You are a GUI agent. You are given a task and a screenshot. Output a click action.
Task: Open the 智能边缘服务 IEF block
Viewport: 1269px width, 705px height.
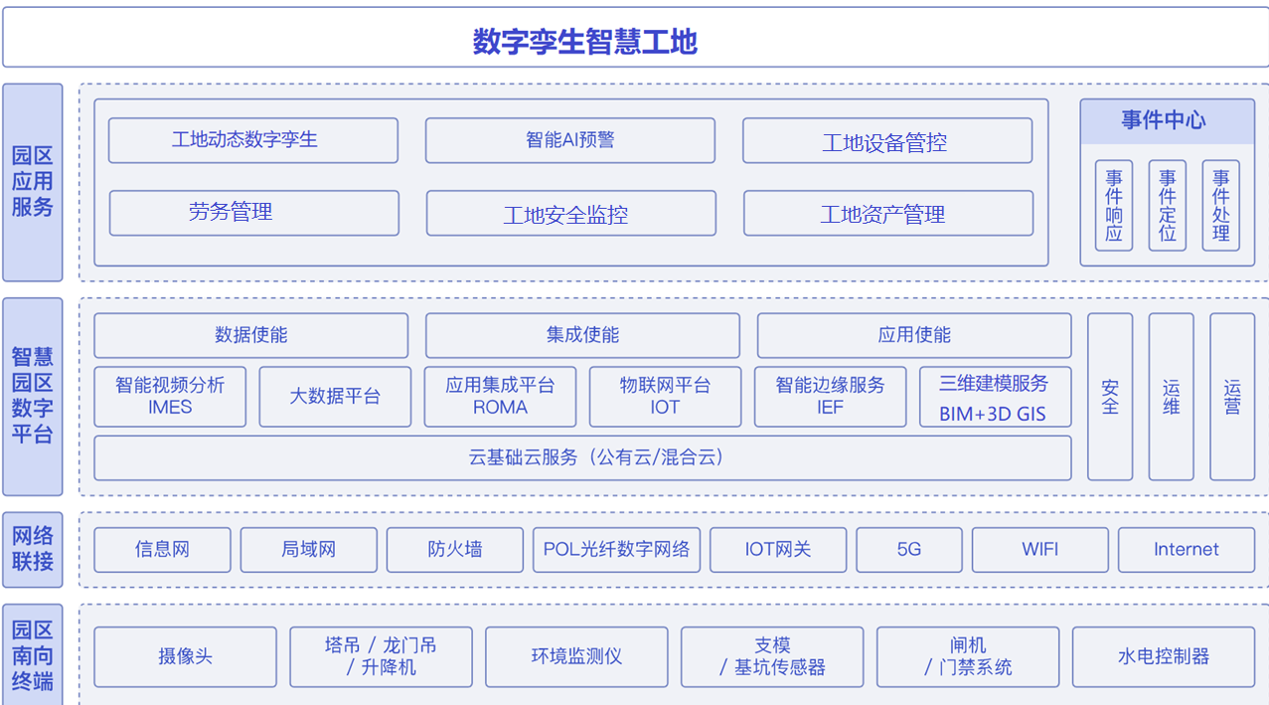[x=830, y=396]
